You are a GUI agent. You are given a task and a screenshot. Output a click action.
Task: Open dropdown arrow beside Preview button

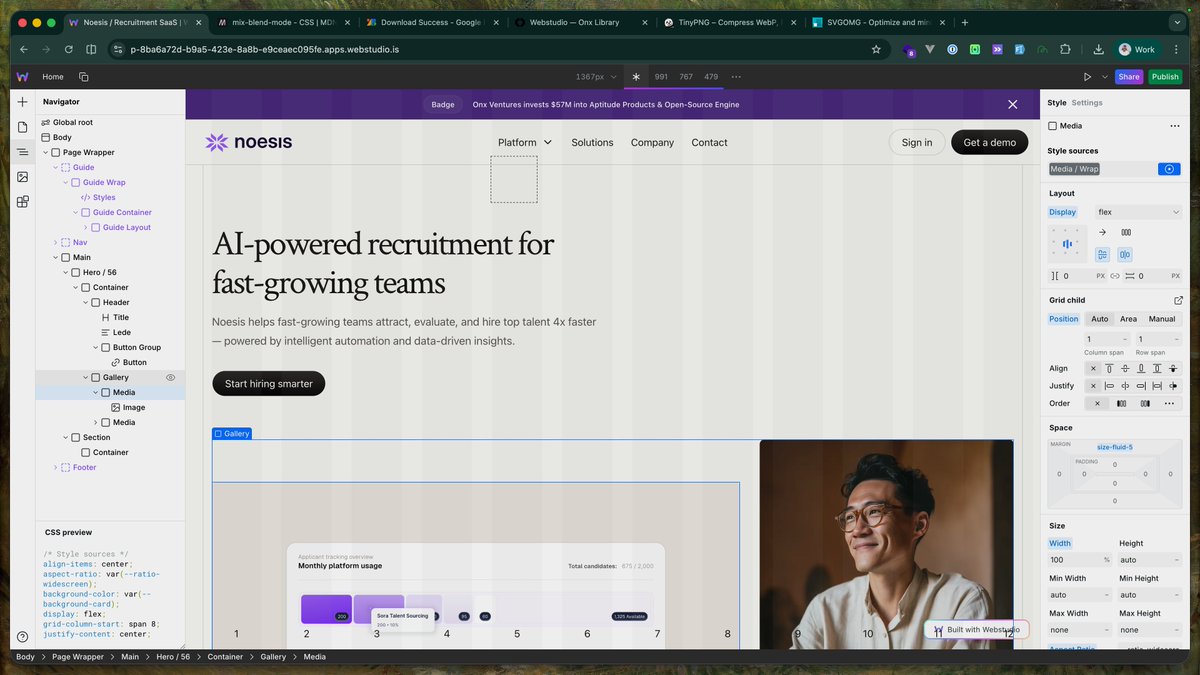[x=1105, y=77]
